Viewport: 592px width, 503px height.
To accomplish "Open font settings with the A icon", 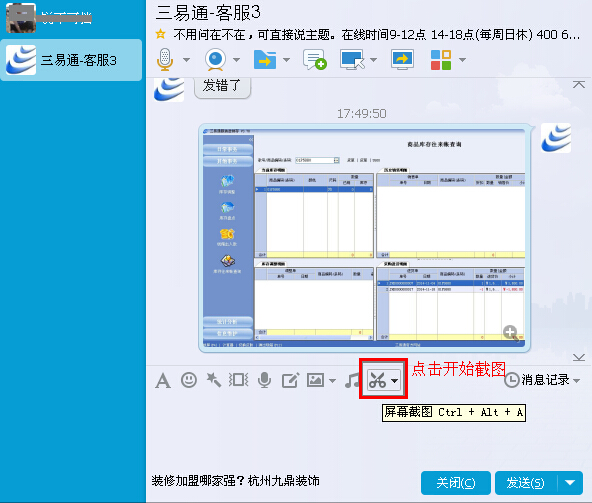I will coord(163,380).
